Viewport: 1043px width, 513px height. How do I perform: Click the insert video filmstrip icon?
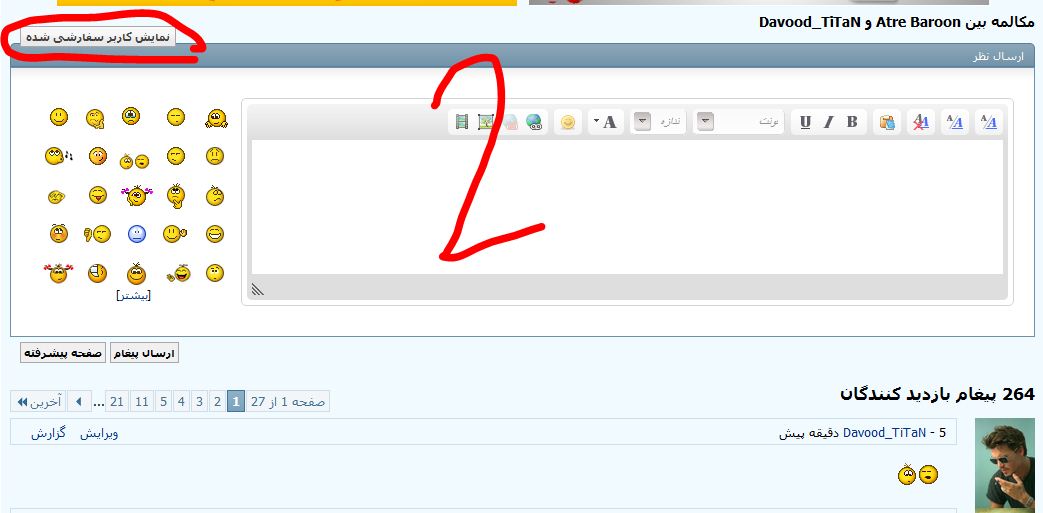tap(461, 122)
